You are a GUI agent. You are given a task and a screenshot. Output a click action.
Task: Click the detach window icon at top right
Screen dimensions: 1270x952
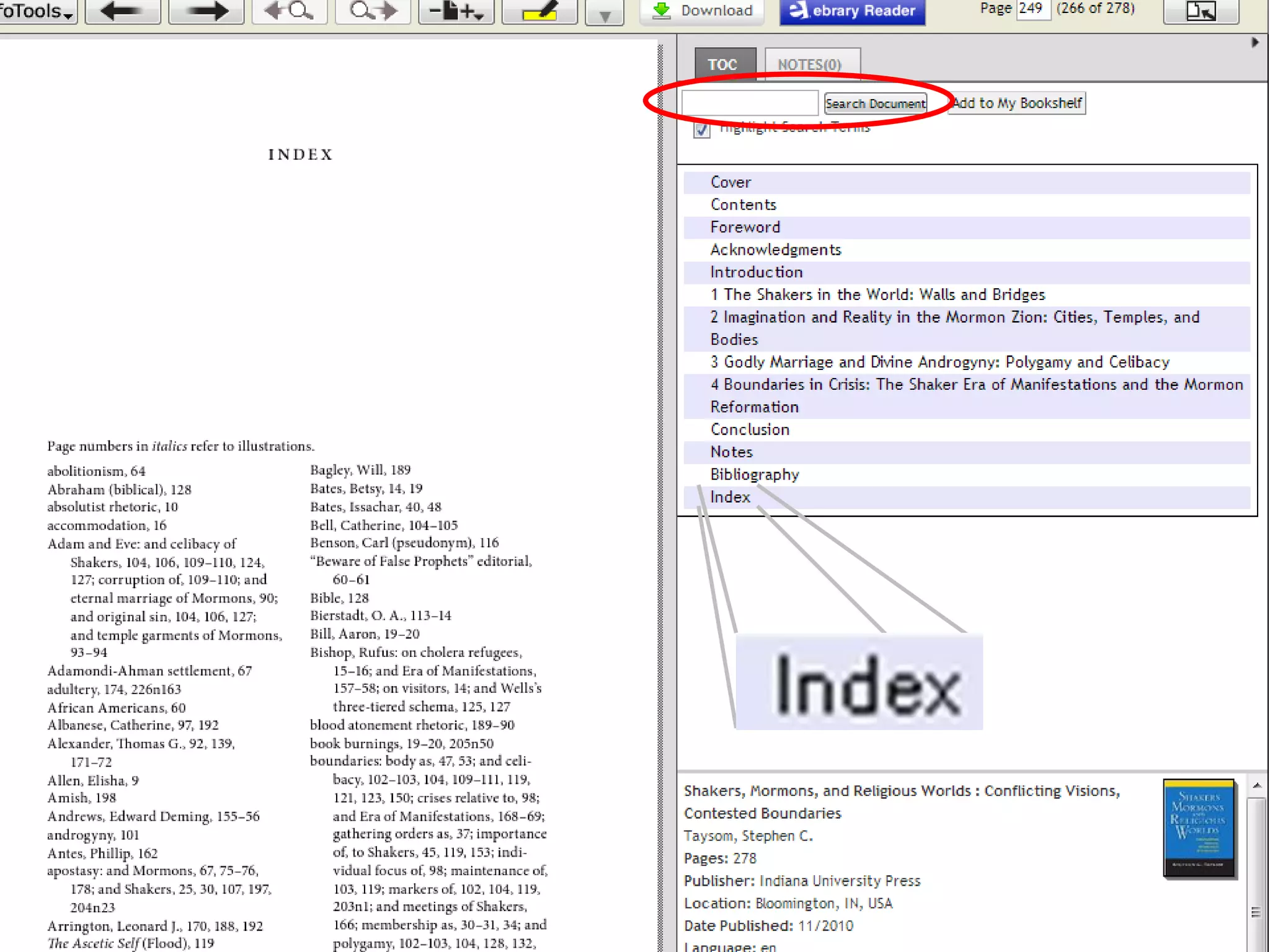click(1201, 11)
